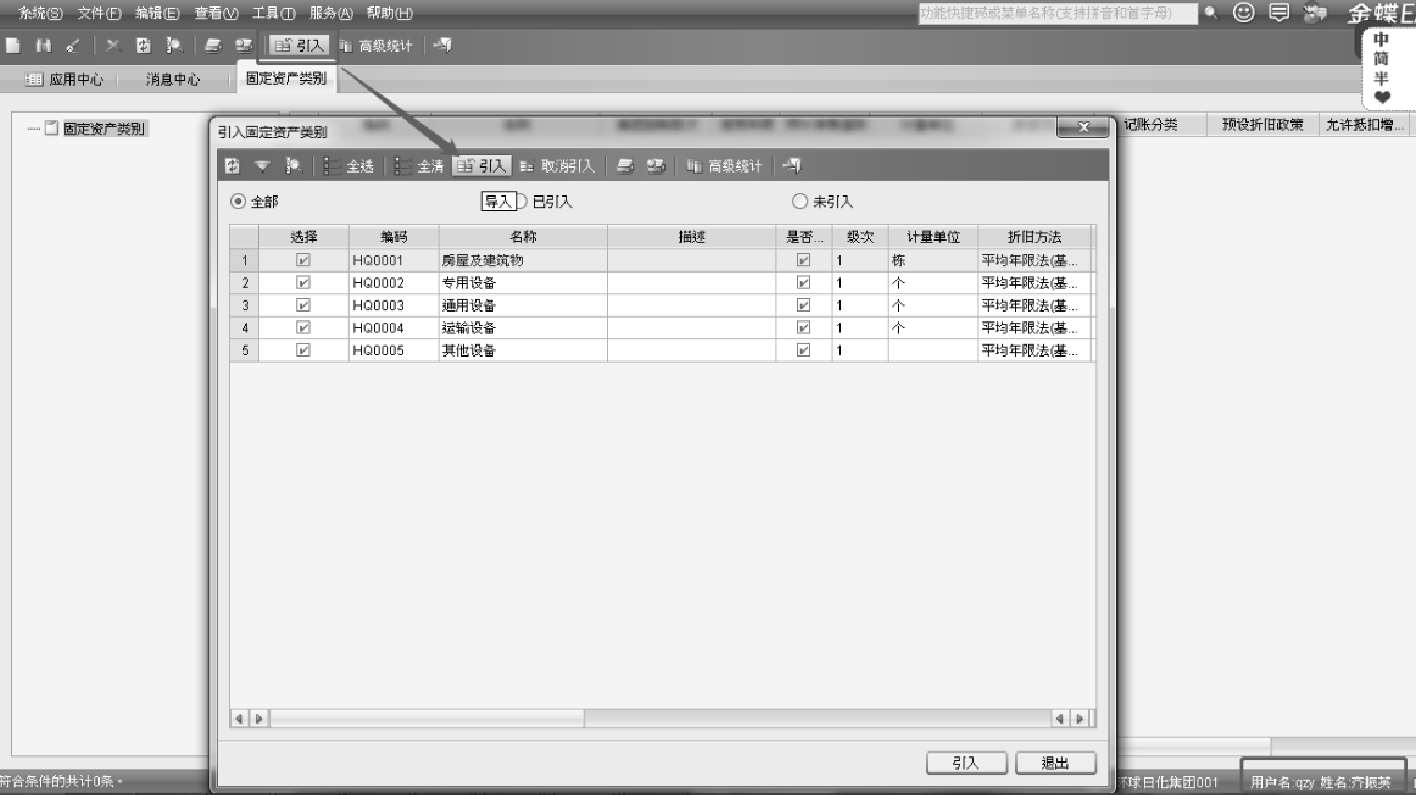Click the Locate icon in the dialog toolbar
This screenshot has width=1417, height=795.
pos(293,166)
